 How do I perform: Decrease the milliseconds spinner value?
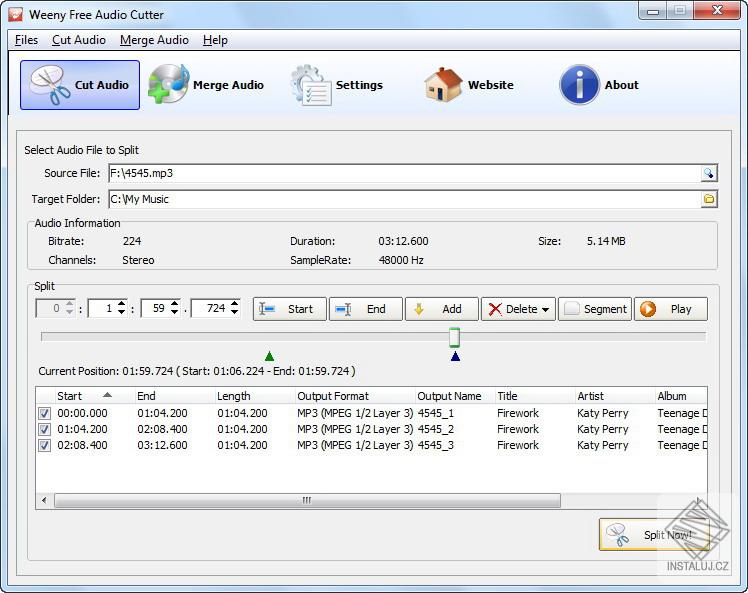point(234,312)
